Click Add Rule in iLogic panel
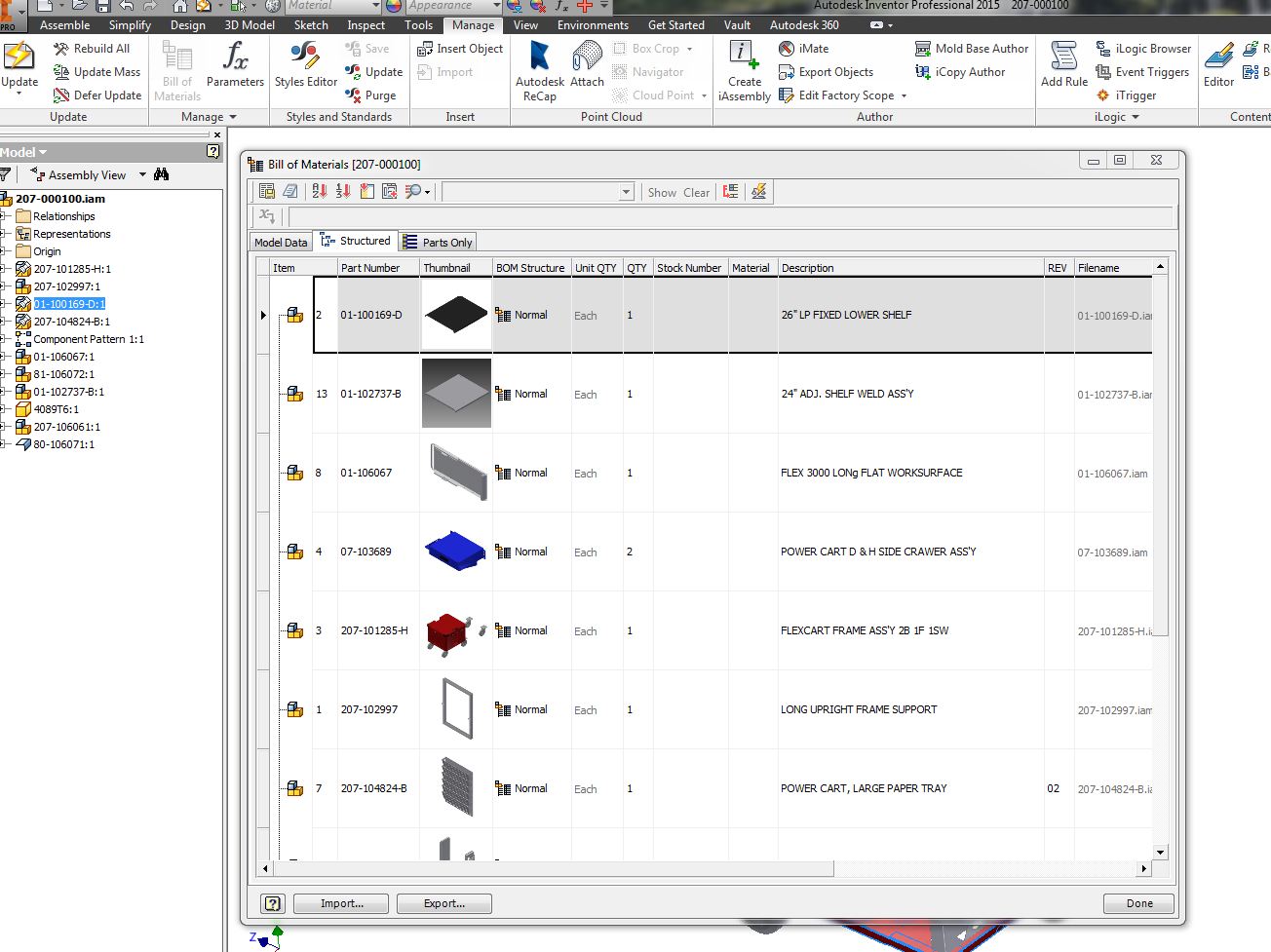The width and height of the screenshot is (1271, 952). click(1063, 64)
